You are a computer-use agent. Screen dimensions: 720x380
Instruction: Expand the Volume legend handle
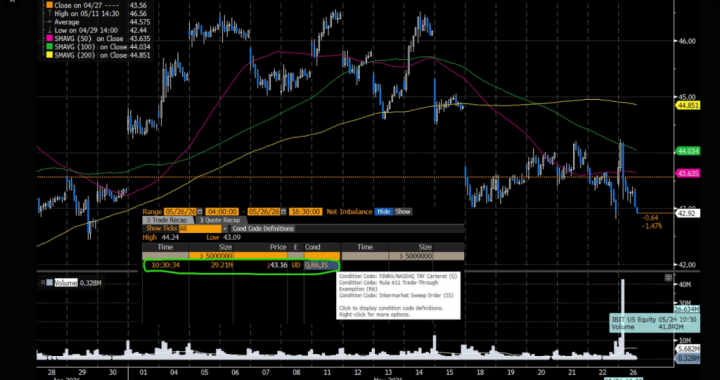[x=43, y=283]
